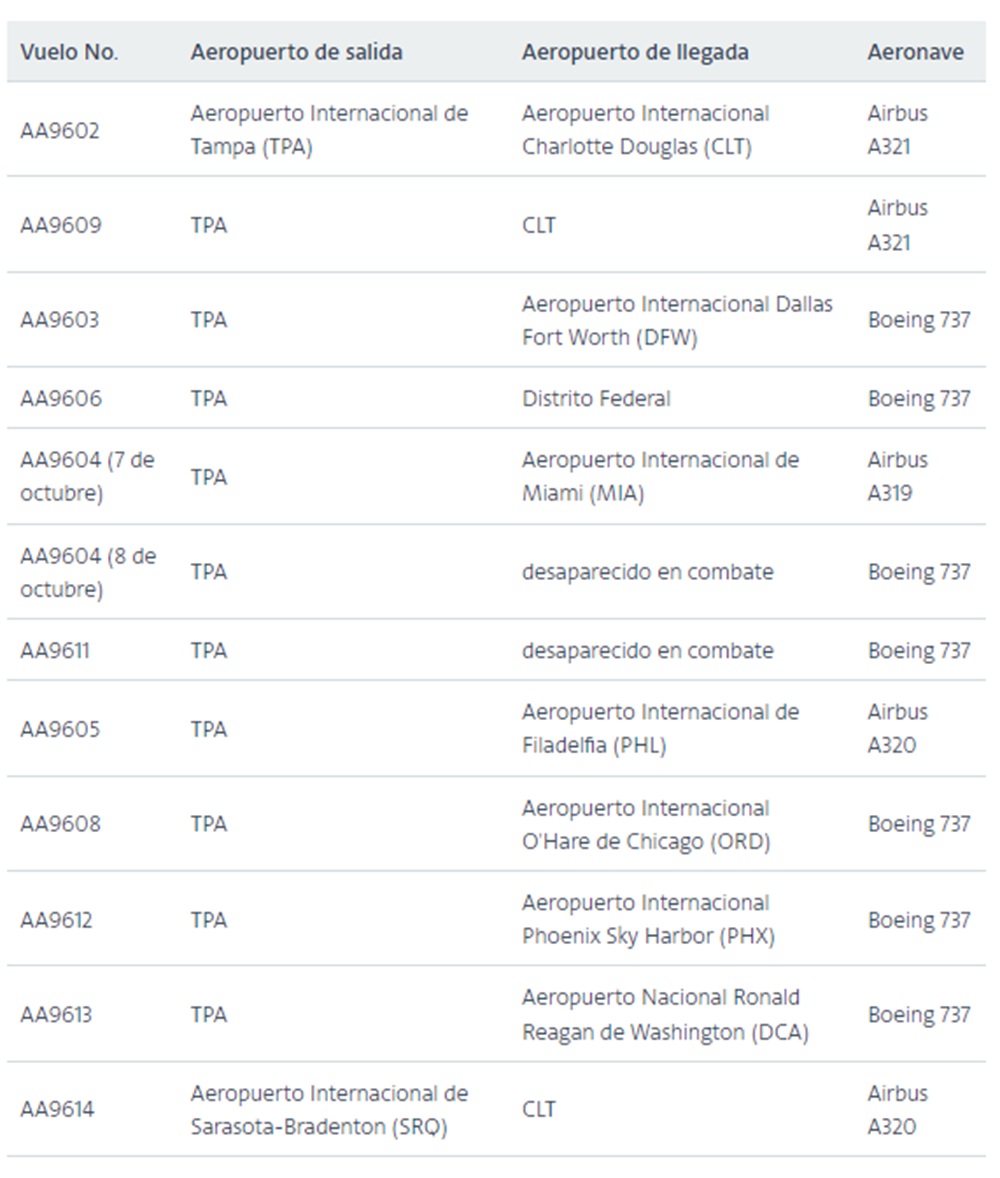Click Sarasota-Bradenton (SRQ) departure cell
Image resolution: width=1000 pixels, height=1178 pixels.
tap(329, 1110)
